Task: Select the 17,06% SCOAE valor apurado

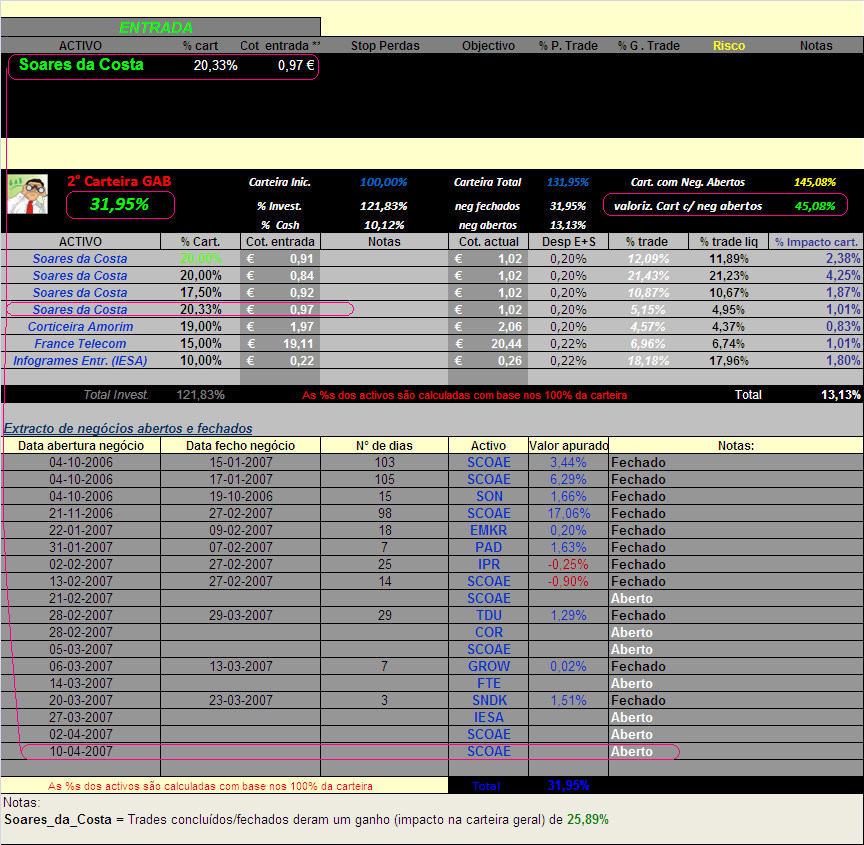Action: tap(569, 513)
